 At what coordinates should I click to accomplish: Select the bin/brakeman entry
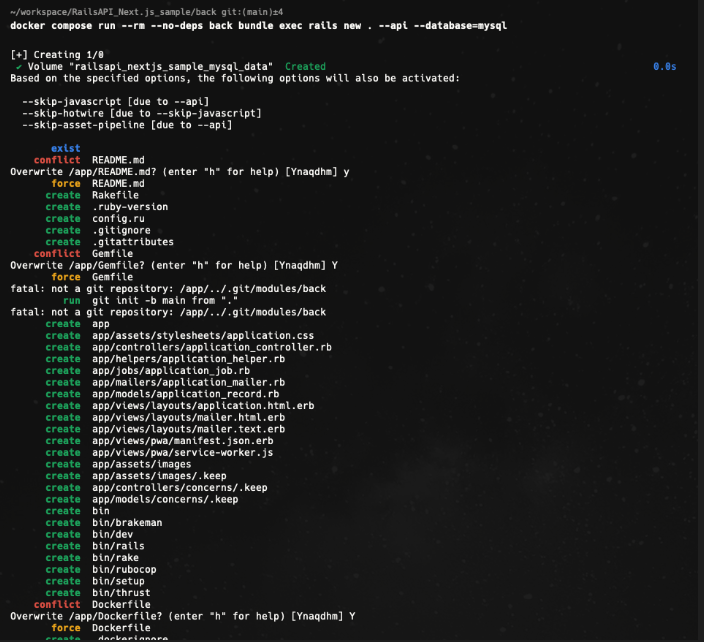click(127, 523)
